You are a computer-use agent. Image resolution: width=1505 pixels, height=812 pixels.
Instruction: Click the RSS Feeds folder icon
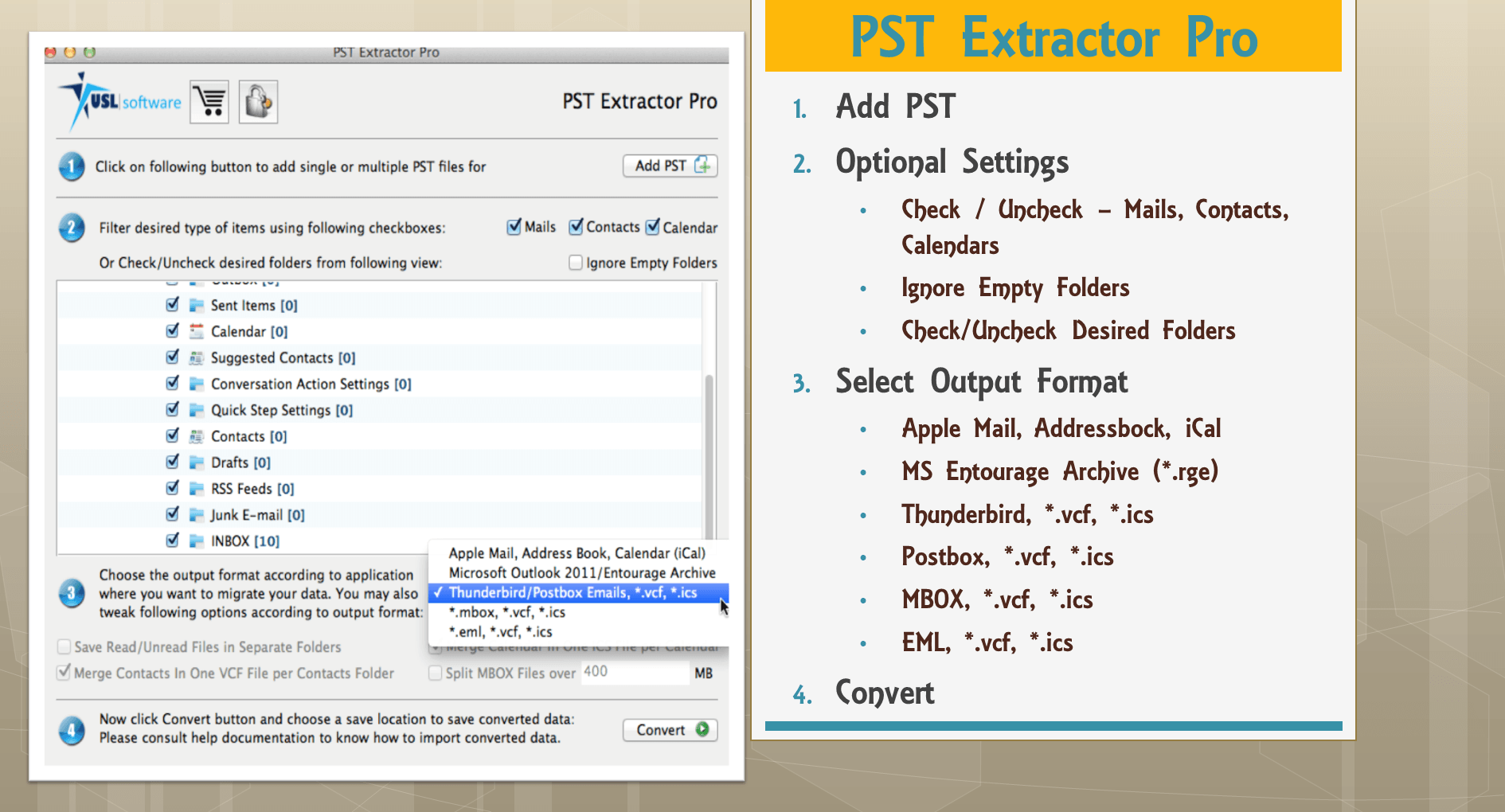[x=196, y=488]
